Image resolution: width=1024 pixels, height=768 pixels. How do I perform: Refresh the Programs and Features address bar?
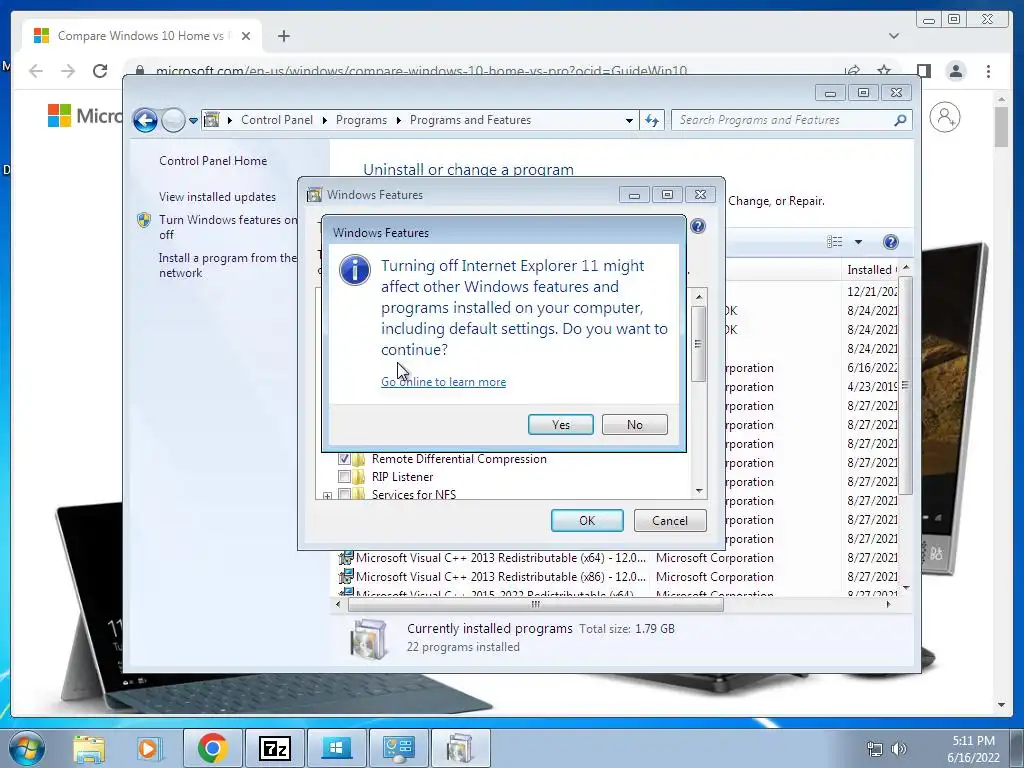click(652, 120)
